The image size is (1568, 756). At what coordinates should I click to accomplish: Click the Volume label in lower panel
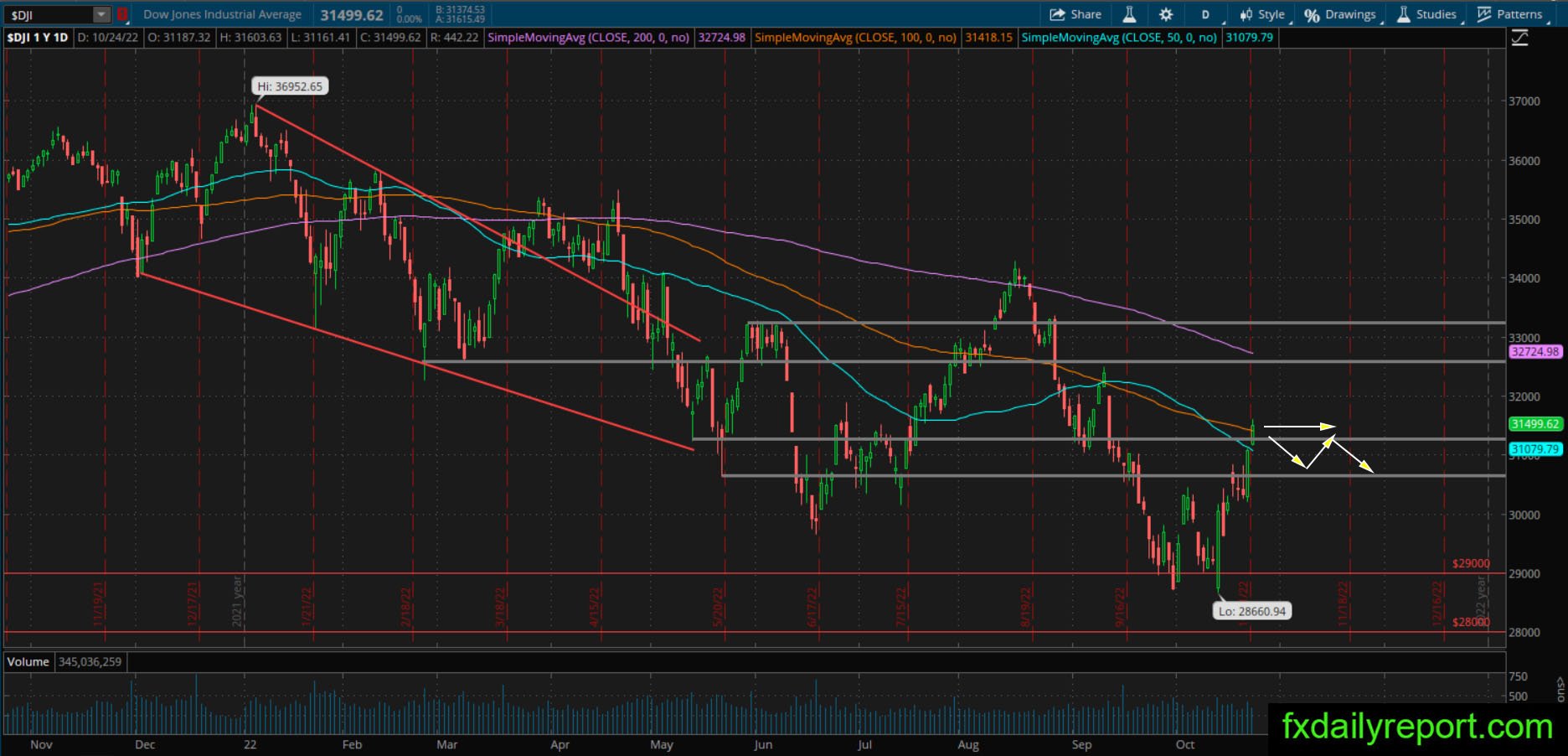click(x=28, y=662)
